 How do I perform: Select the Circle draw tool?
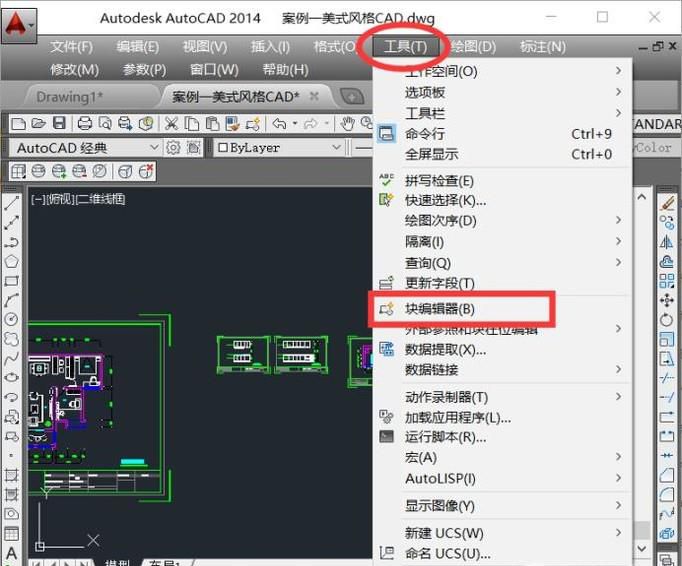coord(12,319)
